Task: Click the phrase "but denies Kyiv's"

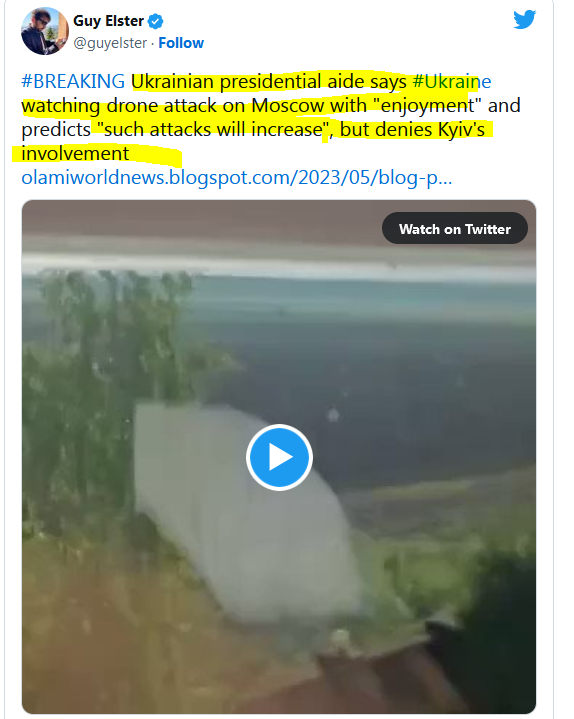Action: (412, 130)
